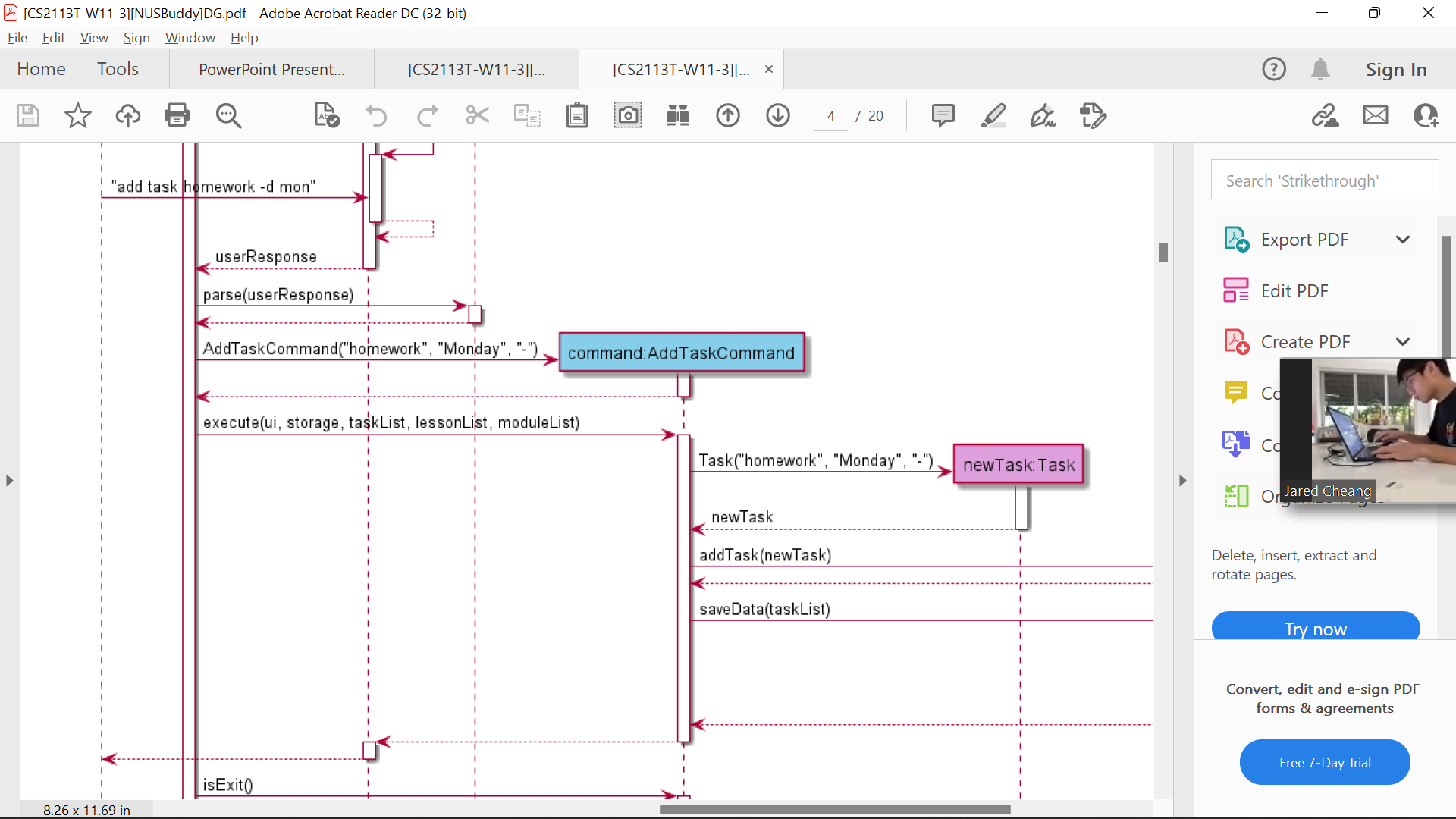Click the Try now button
Viewport: 1456px width, 819px height.
pyautogui.click(x=1315, y=628)
